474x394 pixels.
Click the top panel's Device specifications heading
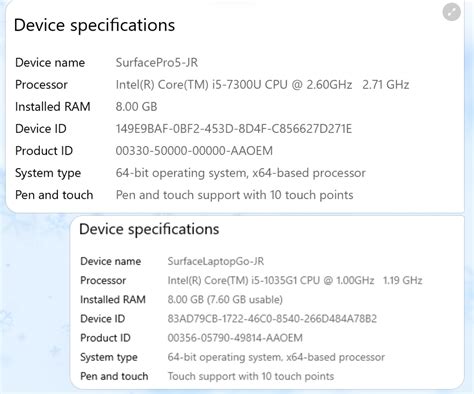click(94, 25)
